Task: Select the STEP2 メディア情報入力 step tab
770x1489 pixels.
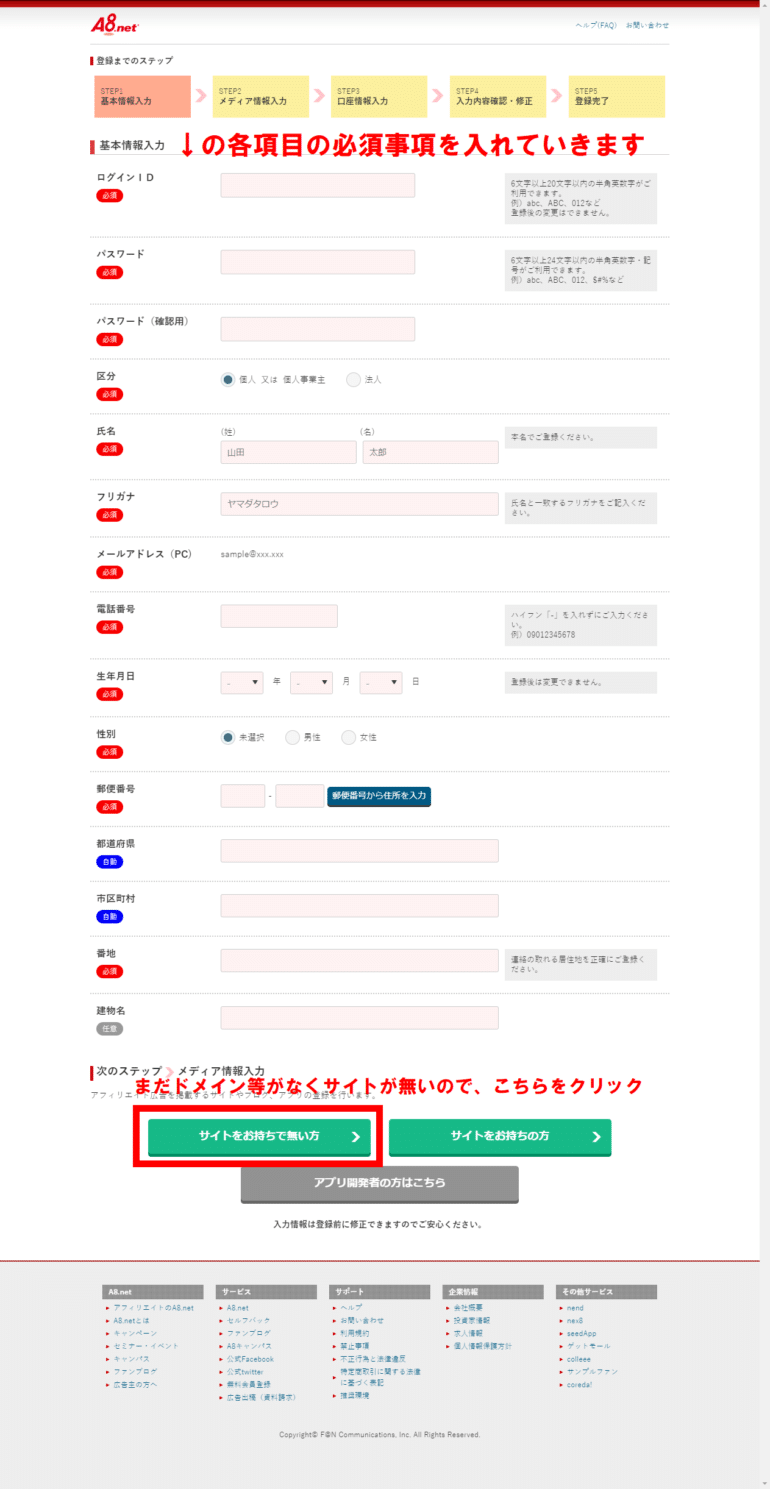Action: [x=260, y=97]
